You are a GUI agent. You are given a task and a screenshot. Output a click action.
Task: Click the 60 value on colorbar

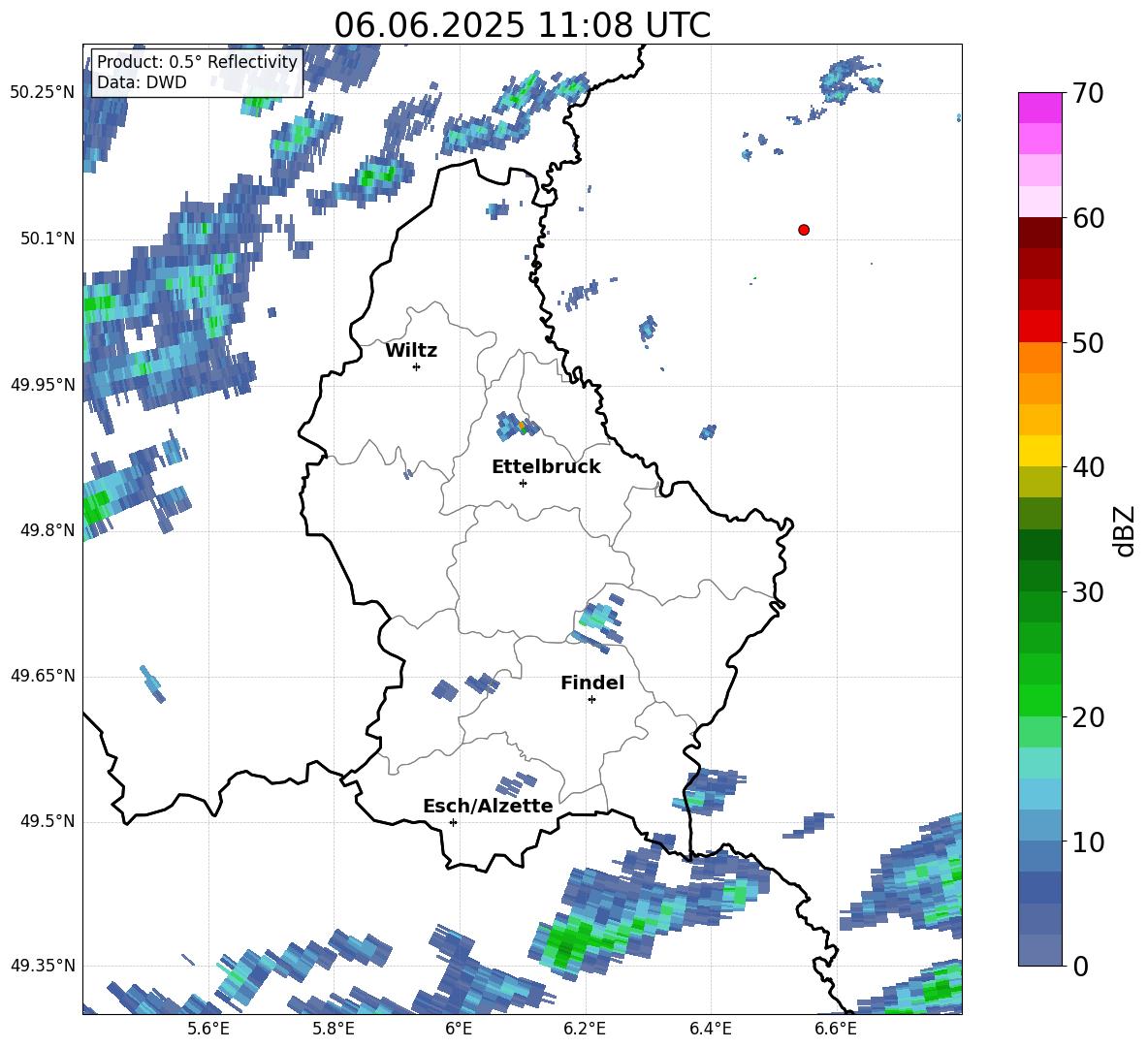(x=1088, y=218)
